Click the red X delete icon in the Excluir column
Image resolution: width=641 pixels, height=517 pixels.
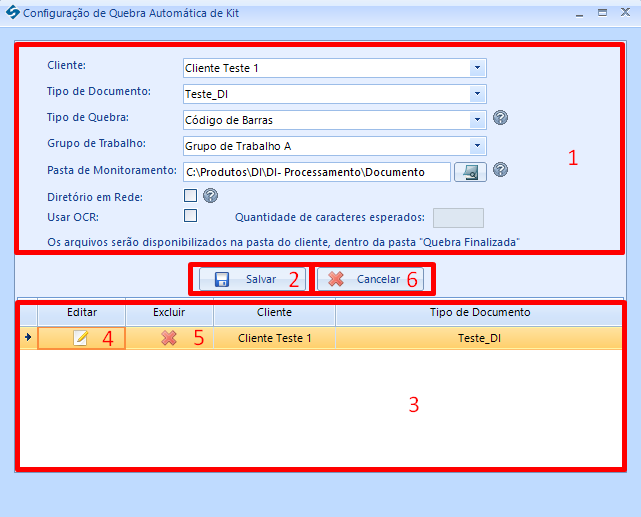(169, 338)
